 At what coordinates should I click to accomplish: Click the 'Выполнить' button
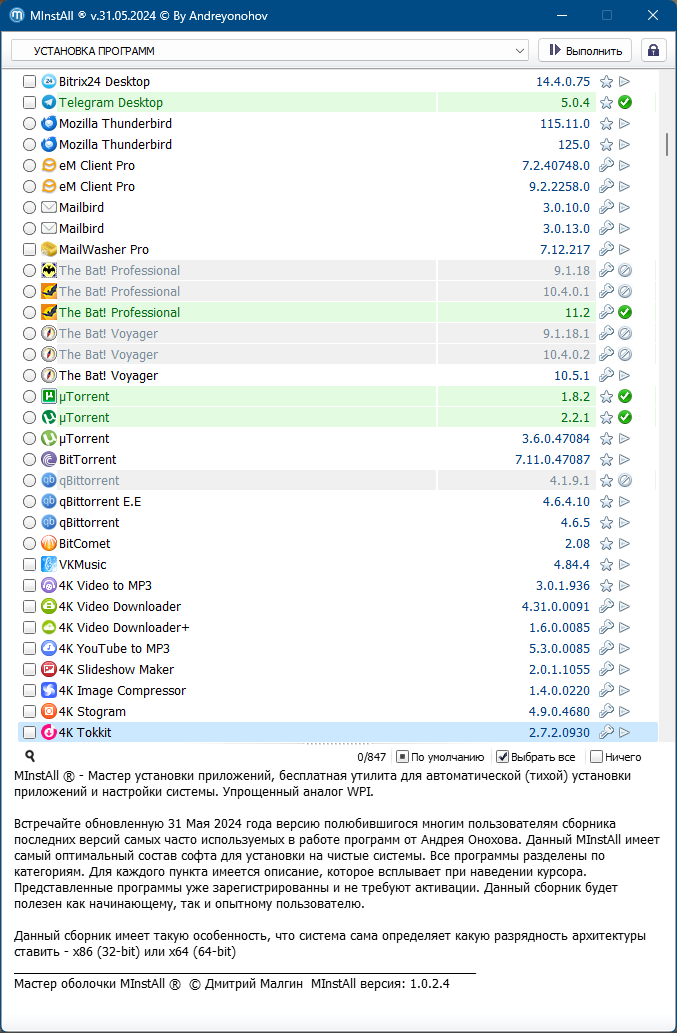585,51
